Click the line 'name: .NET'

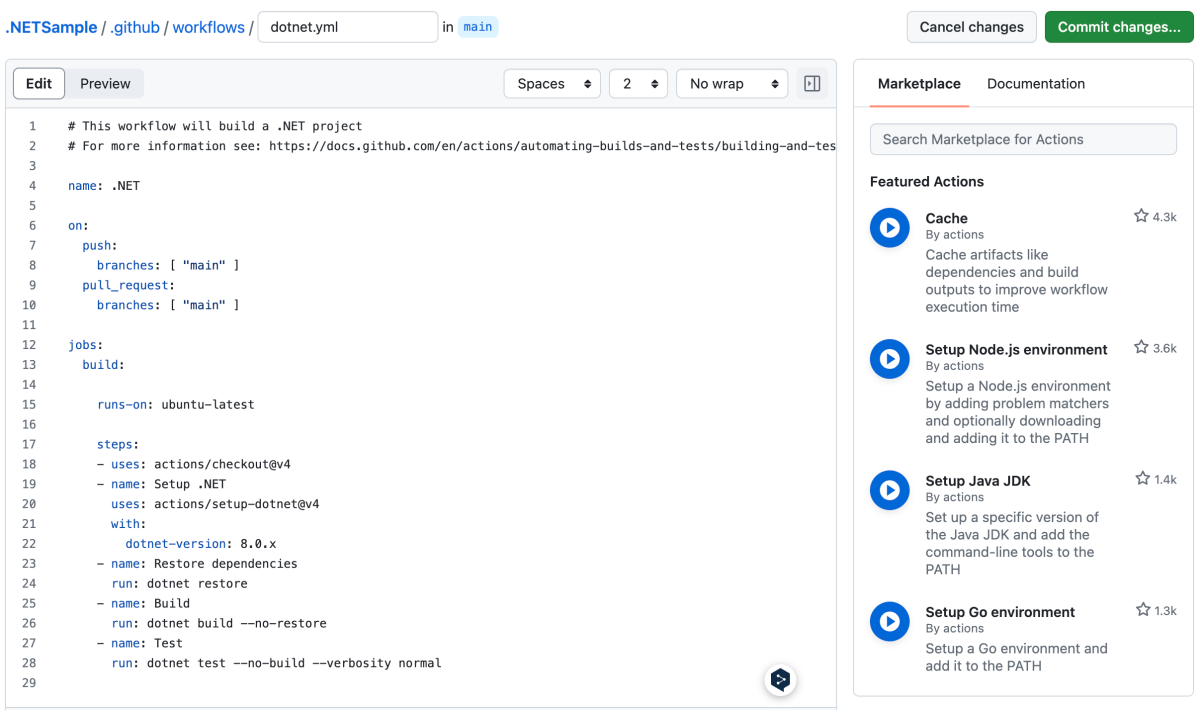click(x=104, y=186)
